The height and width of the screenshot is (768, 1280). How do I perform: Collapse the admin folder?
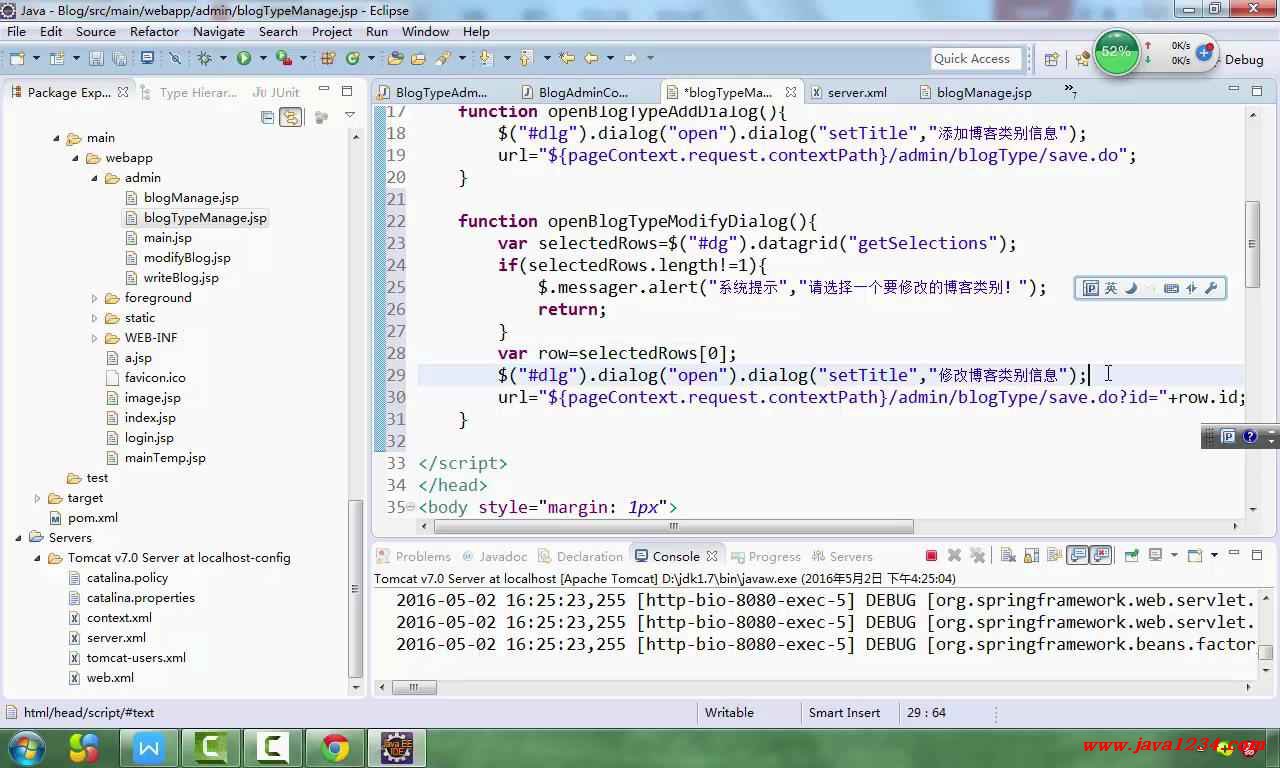point(95,178)
